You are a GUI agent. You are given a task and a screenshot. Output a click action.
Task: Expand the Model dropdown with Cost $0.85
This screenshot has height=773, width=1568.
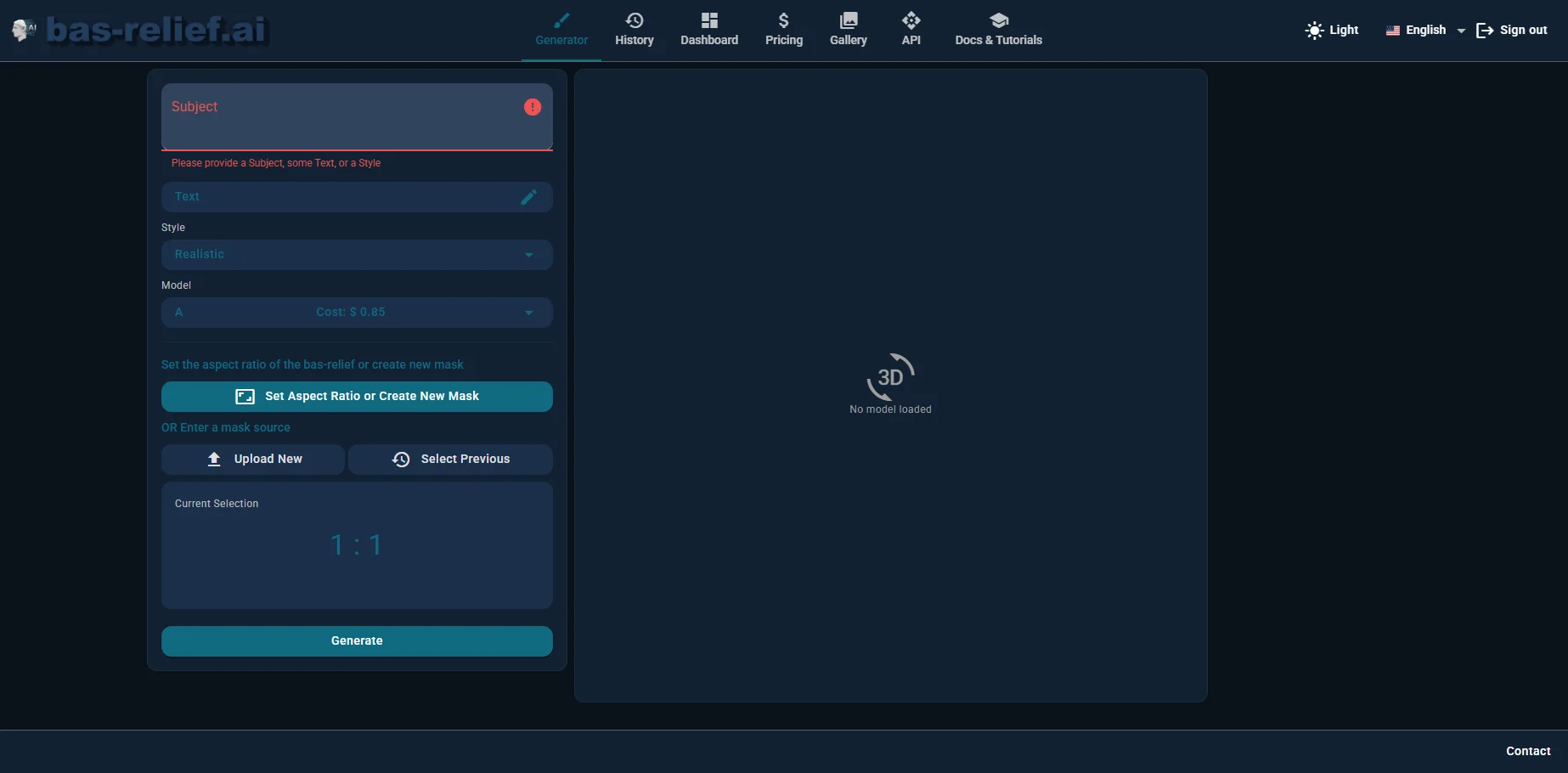(x=357, y=312)
